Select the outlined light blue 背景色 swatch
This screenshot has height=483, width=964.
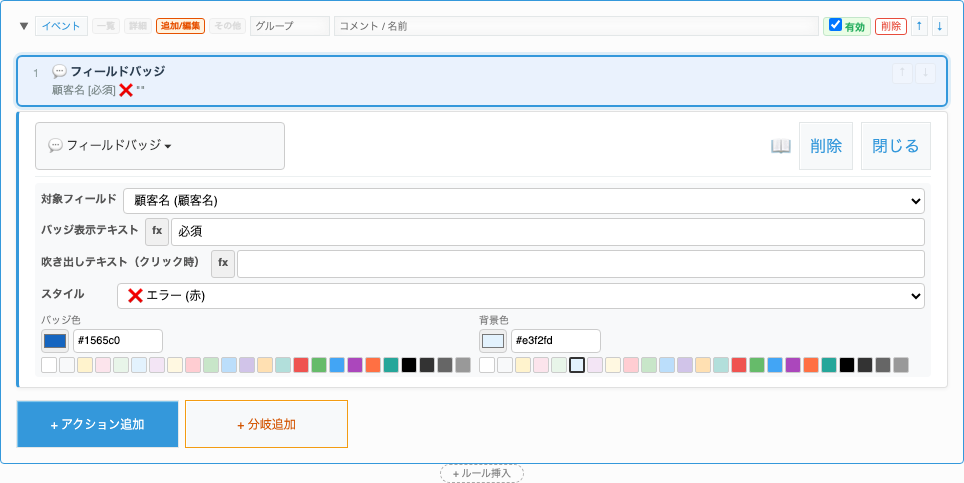pos(577,365)
